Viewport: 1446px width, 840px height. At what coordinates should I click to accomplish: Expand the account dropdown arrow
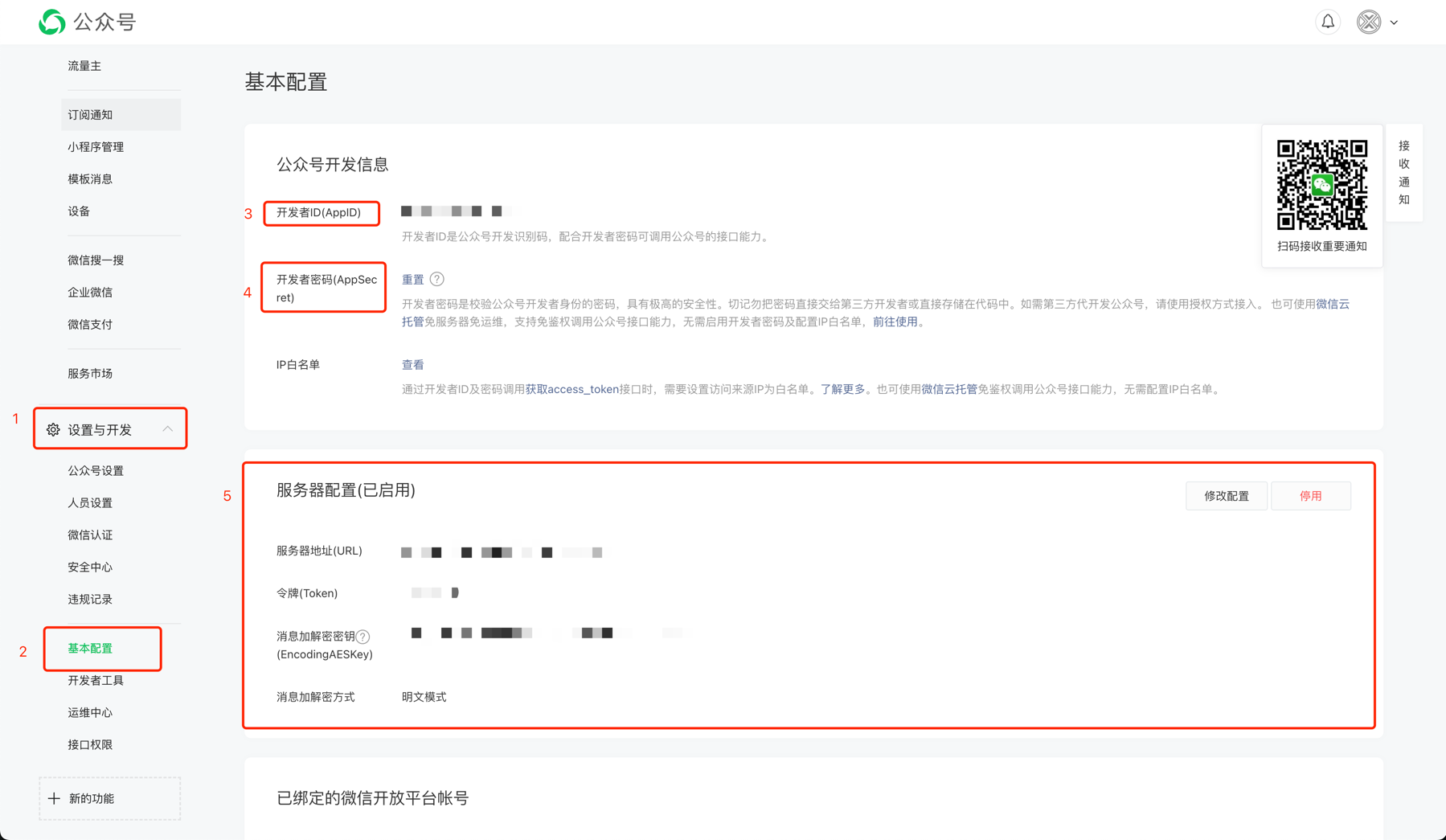[1395, 23]
